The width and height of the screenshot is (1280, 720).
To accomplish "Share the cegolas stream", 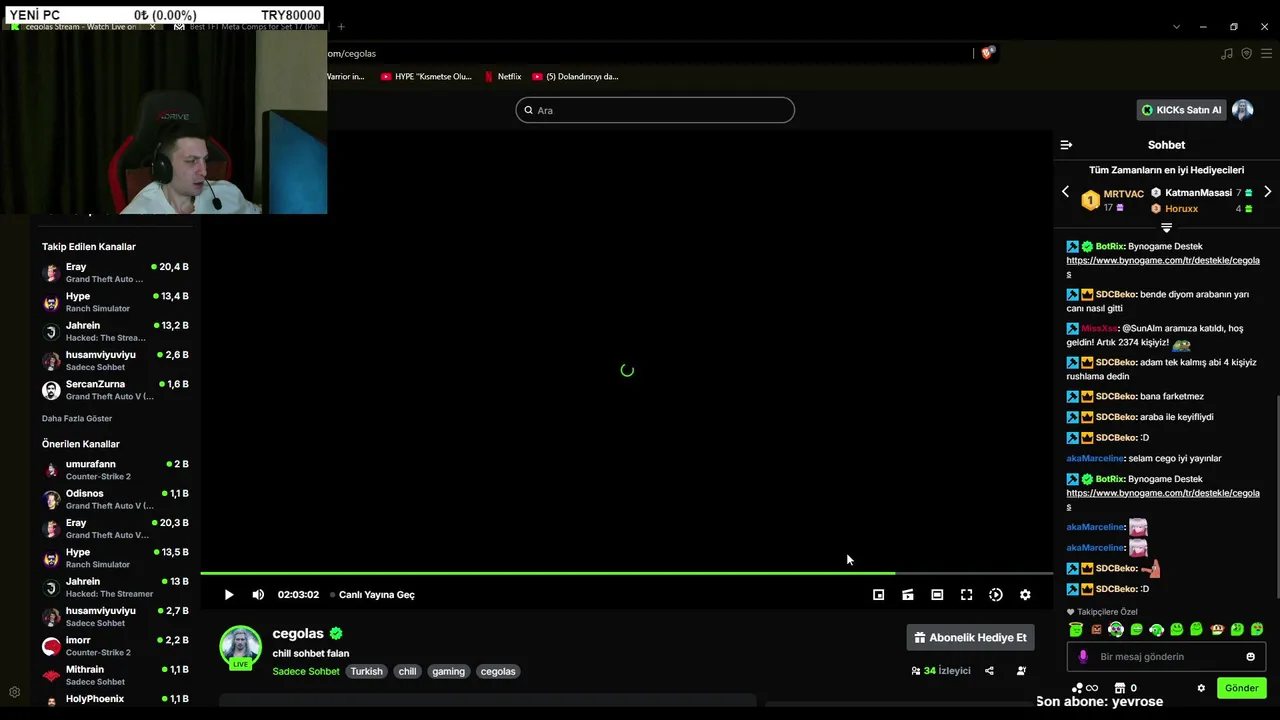I will [989, 671].
